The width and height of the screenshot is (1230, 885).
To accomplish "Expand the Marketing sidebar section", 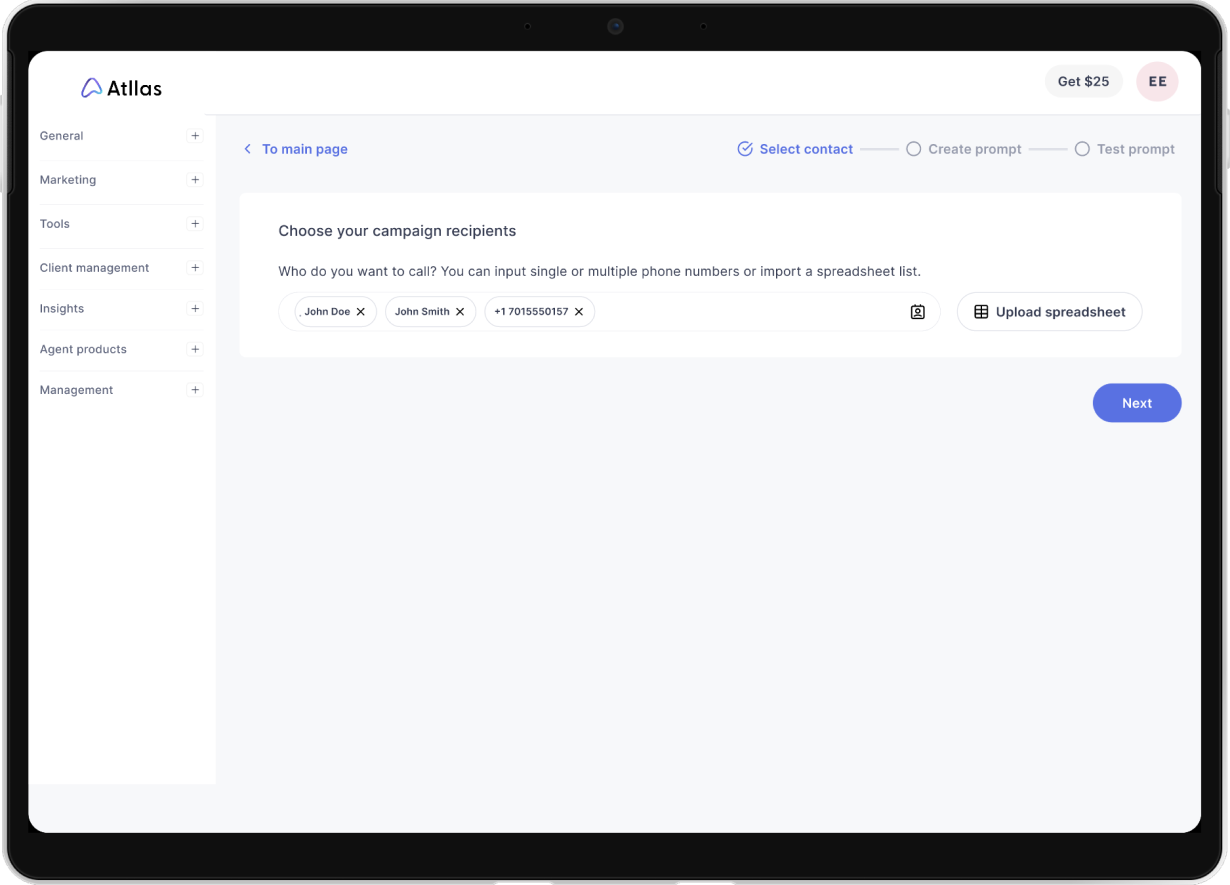I will point(195,180).
